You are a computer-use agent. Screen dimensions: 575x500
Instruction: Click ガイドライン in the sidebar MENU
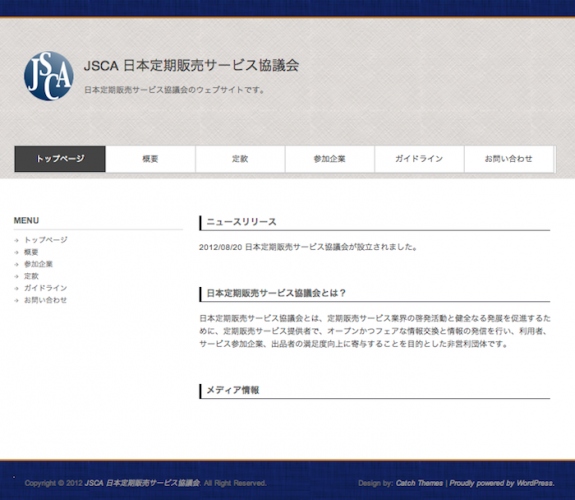click(45, 288)
